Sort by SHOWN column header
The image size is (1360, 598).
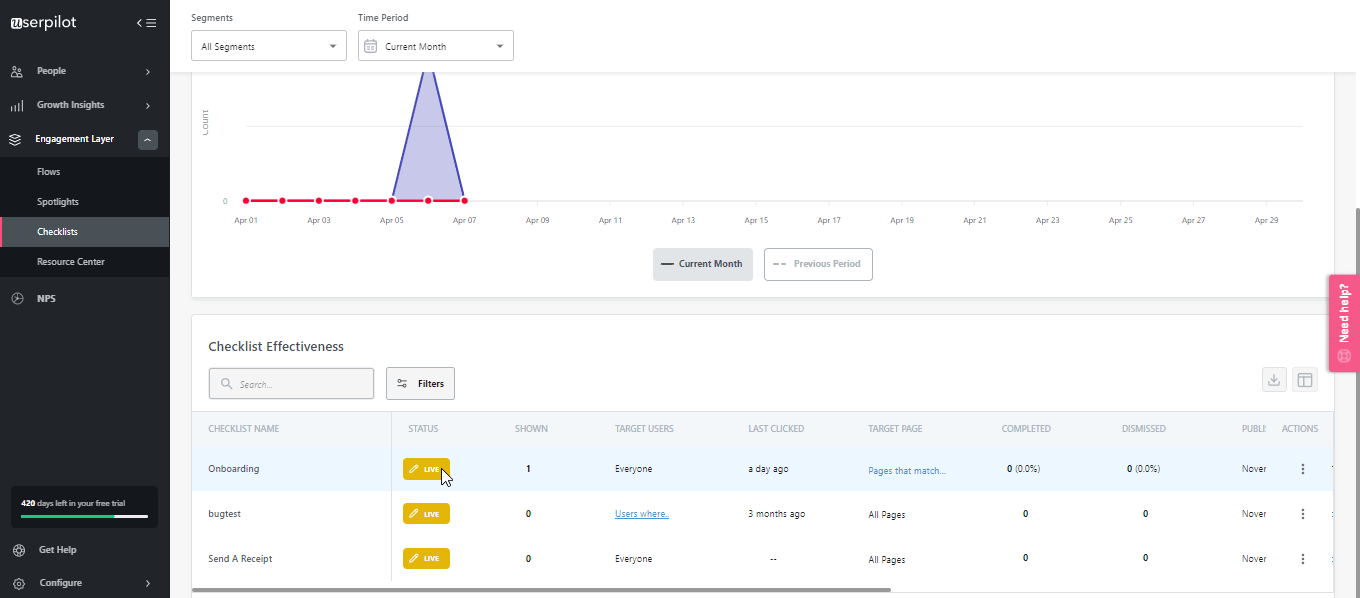(531, 429)
